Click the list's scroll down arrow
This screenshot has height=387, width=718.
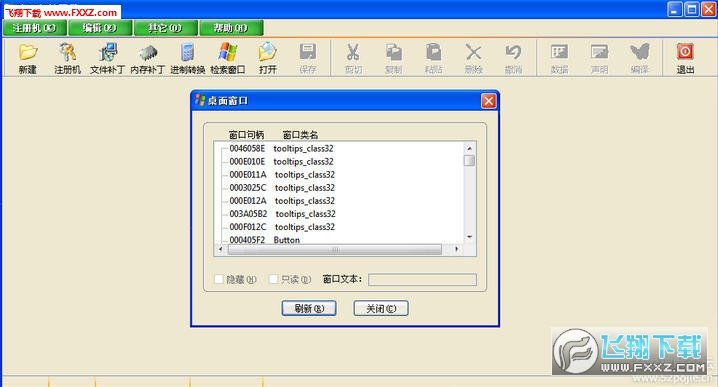[x=469, y=237]
